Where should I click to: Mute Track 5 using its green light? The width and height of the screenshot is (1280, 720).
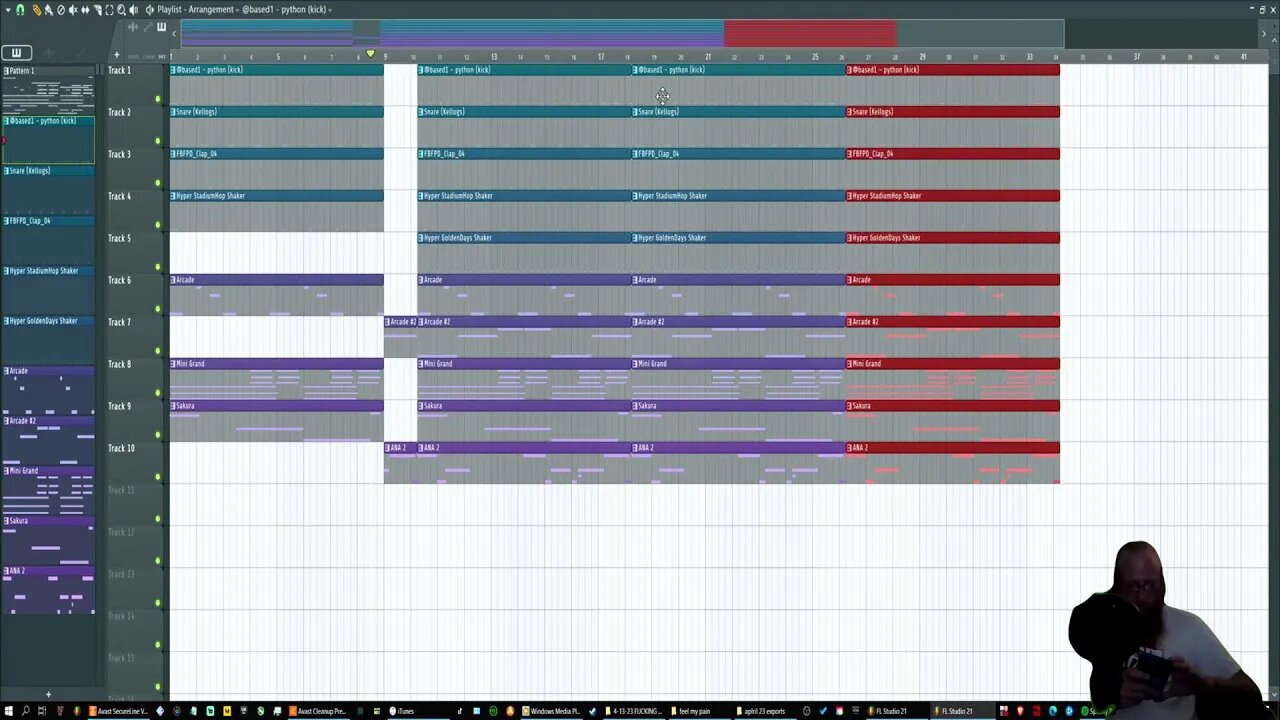[157, 266]
